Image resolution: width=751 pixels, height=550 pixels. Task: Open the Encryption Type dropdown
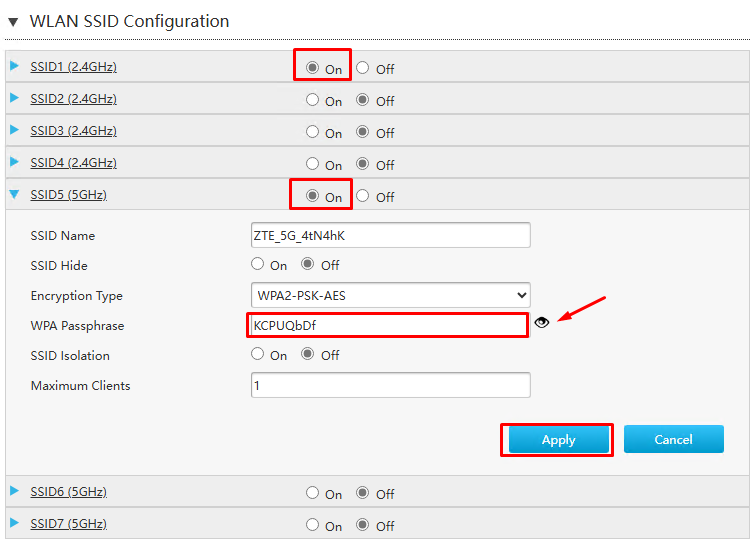(390, 295)
